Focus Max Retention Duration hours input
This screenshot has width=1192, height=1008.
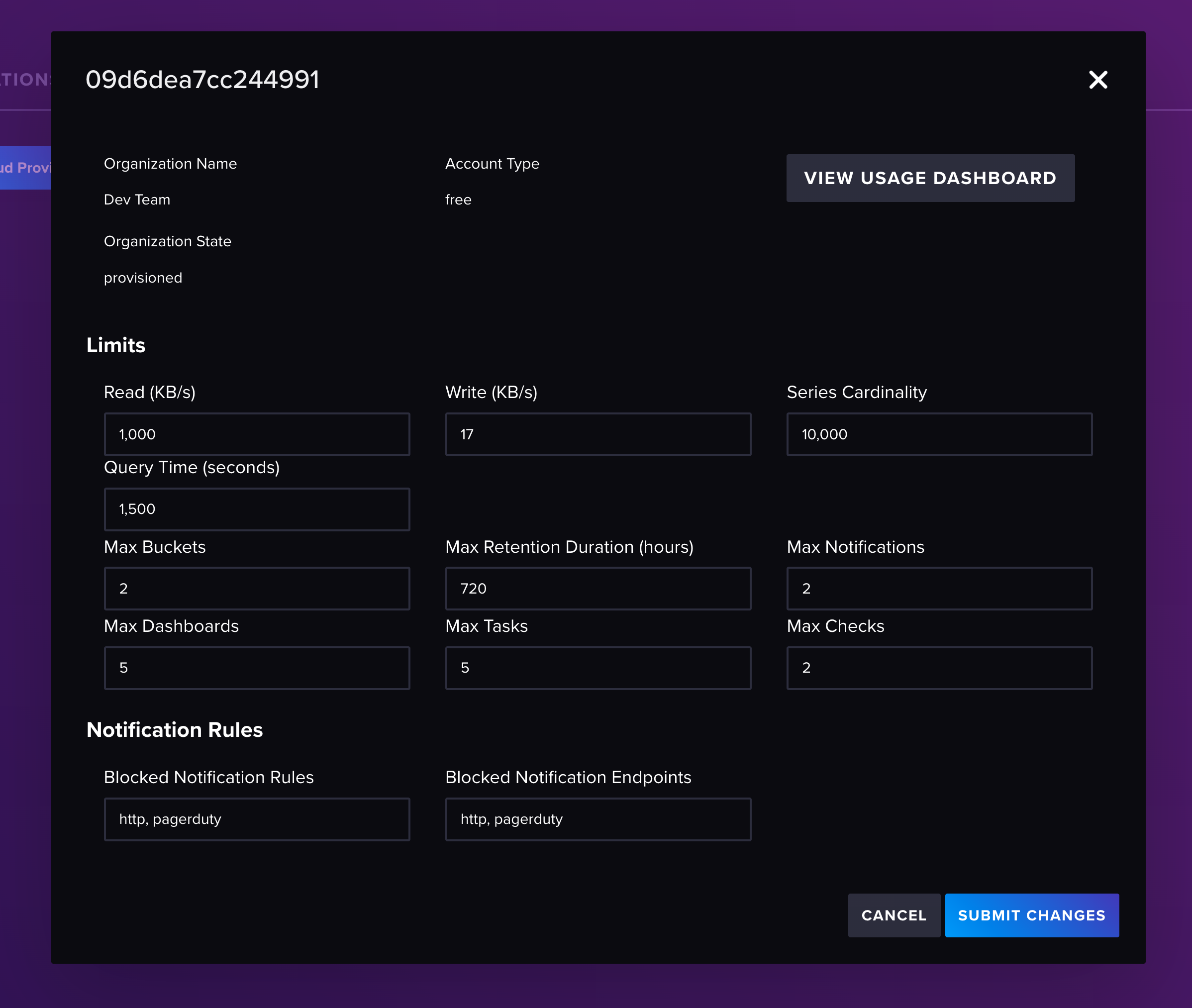click(x=597, y=589)
